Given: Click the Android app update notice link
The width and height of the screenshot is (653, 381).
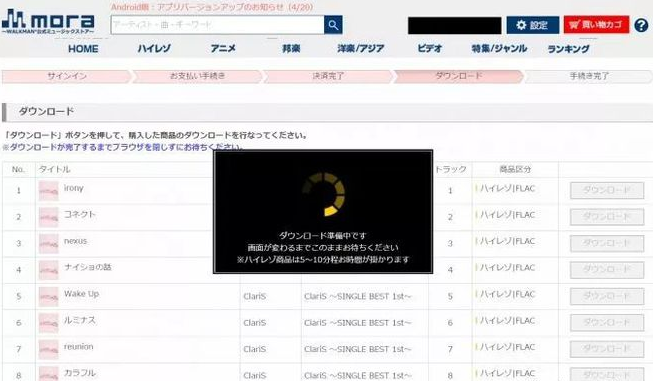Looking at the screenshot, I should click(212, 7).
